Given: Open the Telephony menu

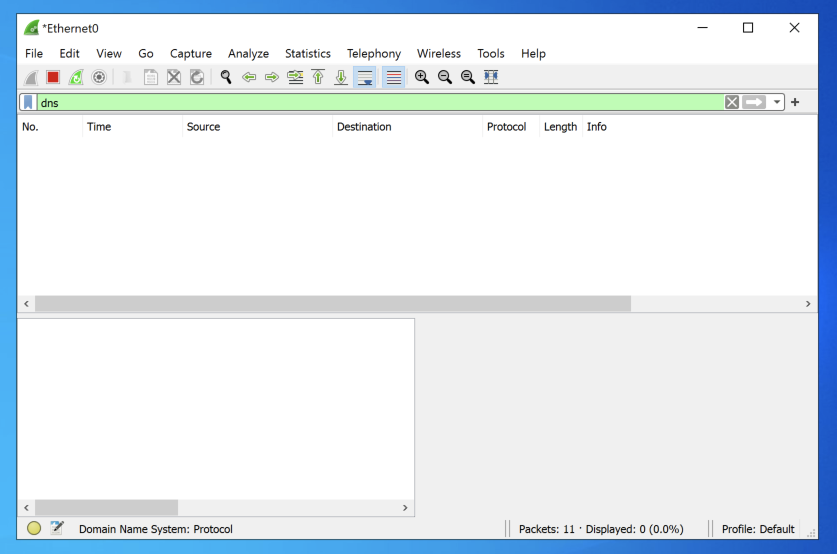Looking at the screenshot, I should 374,53.
